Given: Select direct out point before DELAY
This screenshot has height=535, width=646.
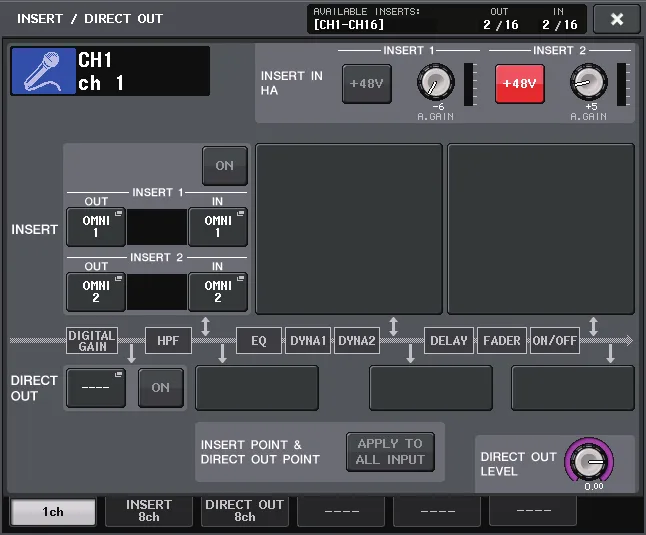Looking at the screenshot, I should click(431, 388).
